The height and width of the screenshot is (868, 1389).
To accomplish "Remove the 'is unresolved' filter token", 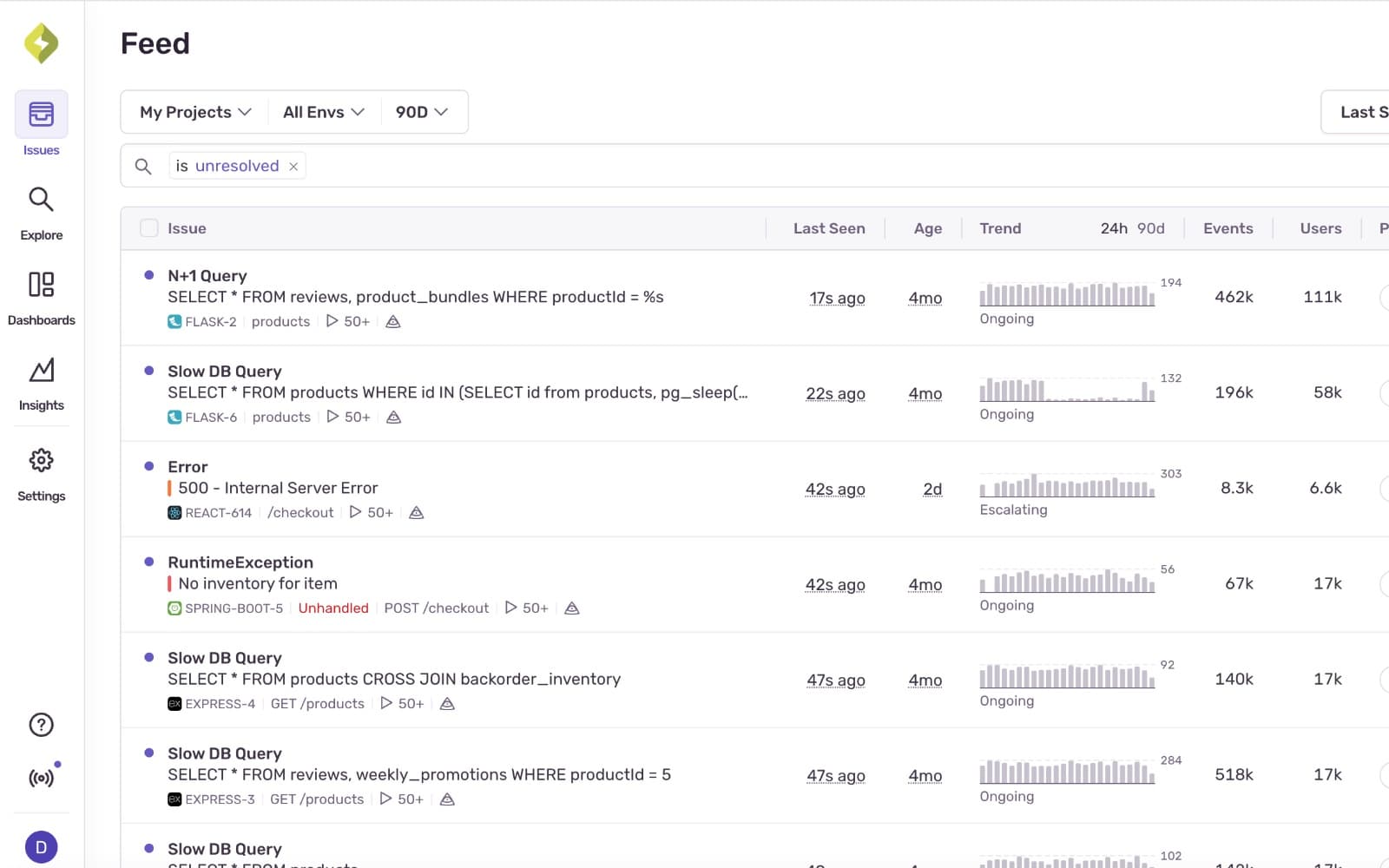I will click(293, 167).
